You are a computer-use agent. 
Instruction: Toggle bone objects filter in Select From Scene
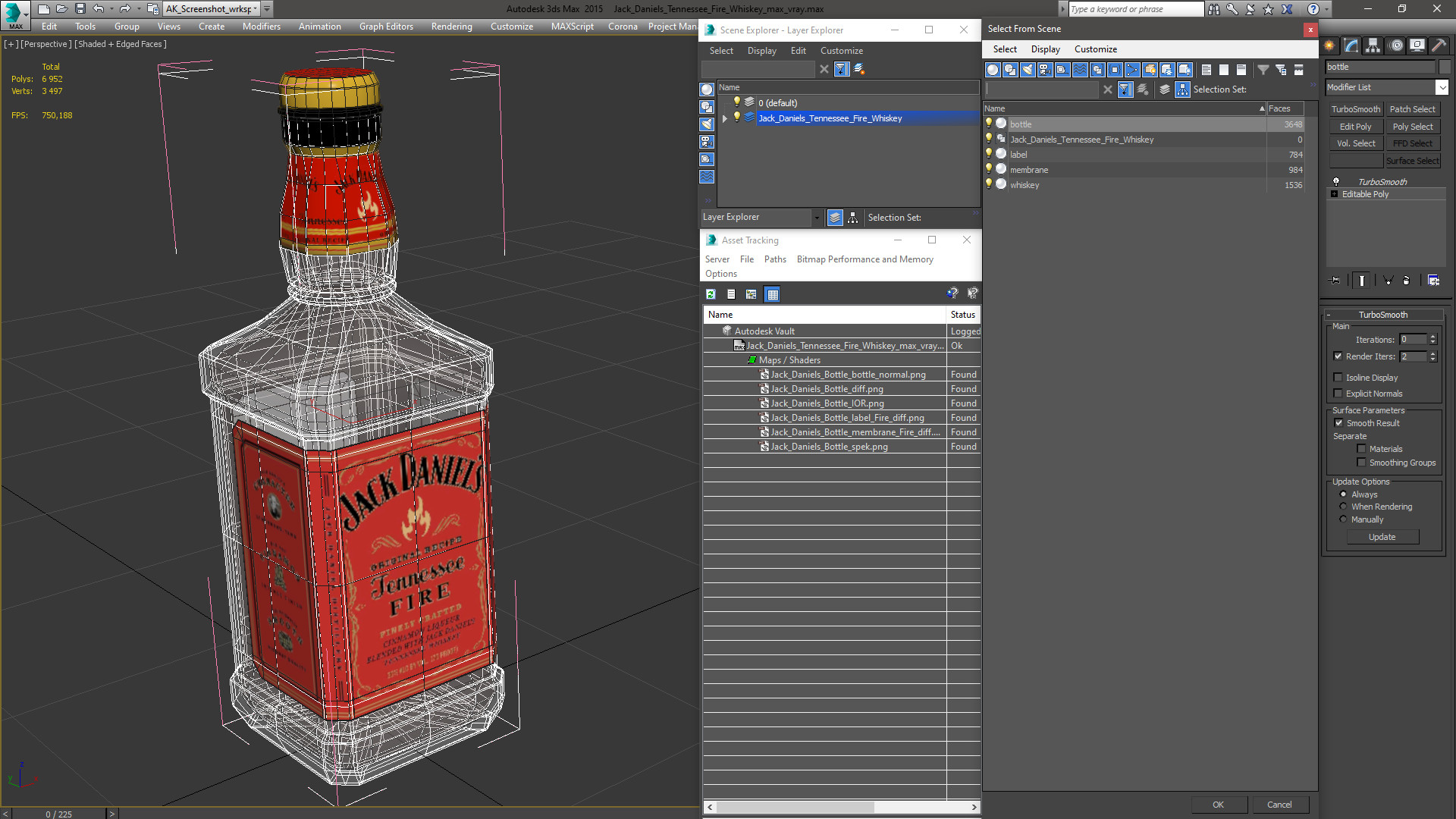point(1131,70)
